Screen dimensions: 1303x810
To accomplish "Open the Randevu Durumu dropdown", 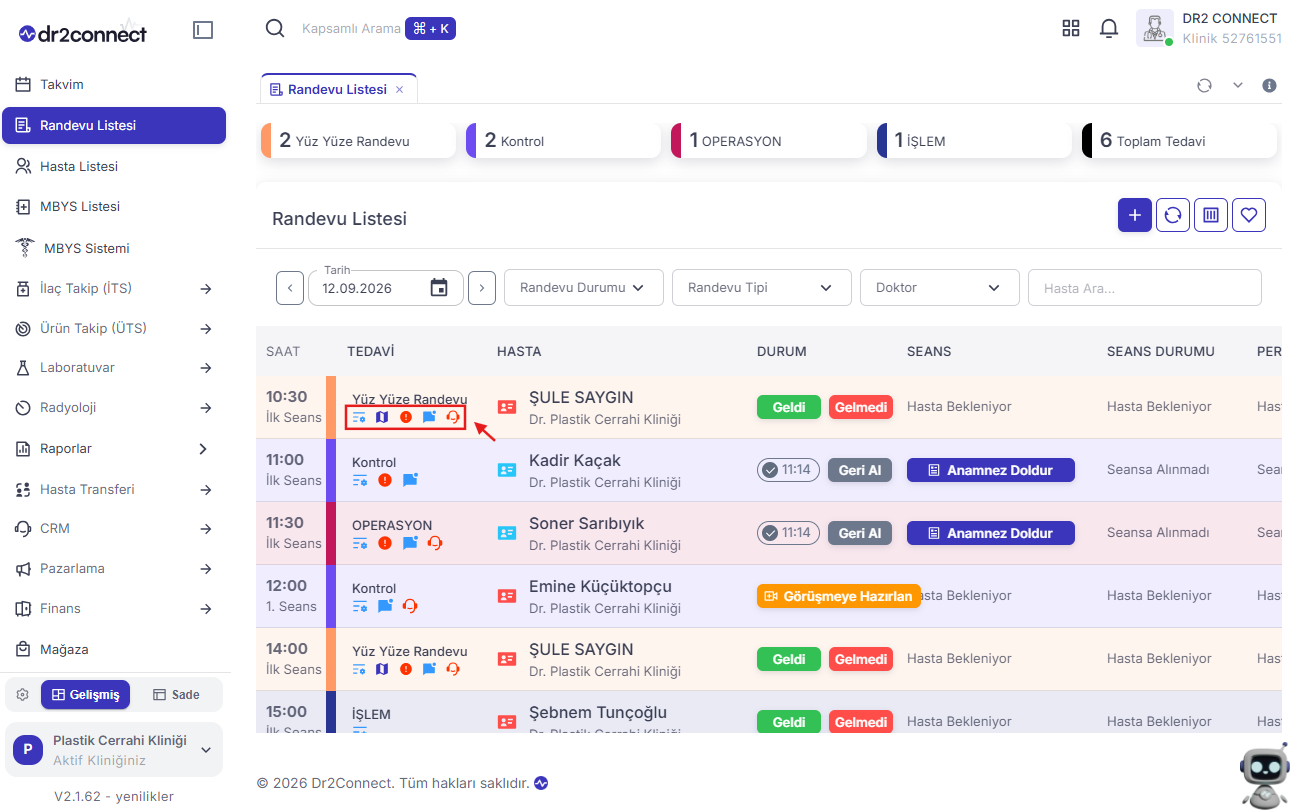I will click(x=584, y=288).
